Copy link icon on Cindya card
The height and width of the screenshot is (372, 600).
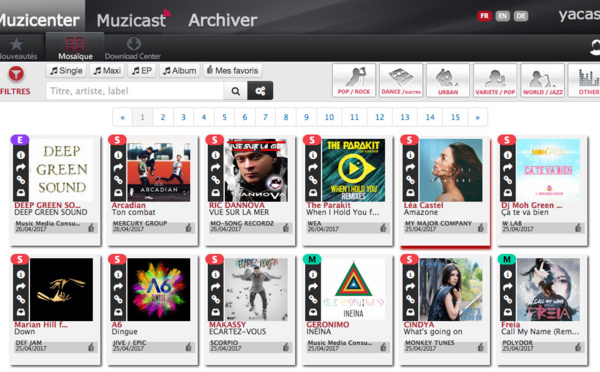coord(410,299)
